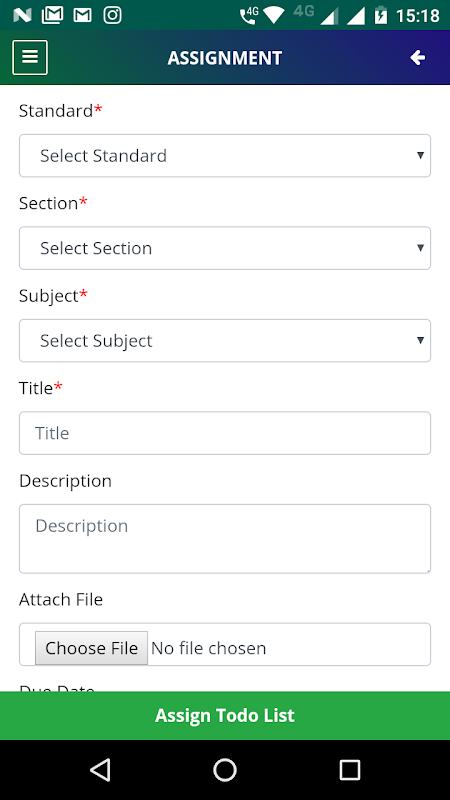This screenshot has height=800, width=450.
Task: Tap the battery charging icon
Action: [381, 15]
